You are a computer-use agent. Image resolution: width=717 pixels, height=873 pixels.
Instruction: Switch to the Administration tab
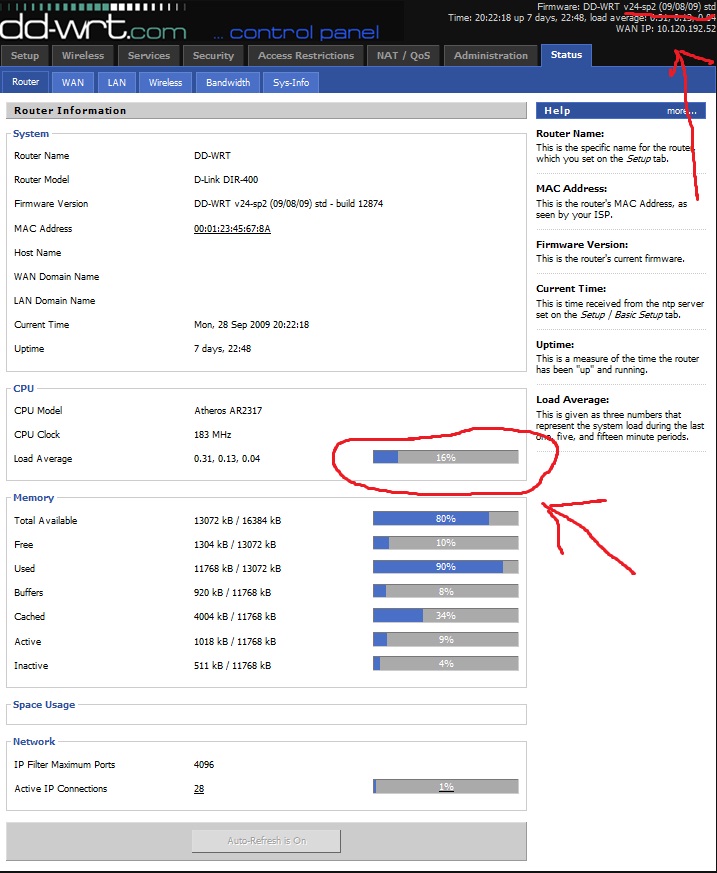tap(490, 56)
